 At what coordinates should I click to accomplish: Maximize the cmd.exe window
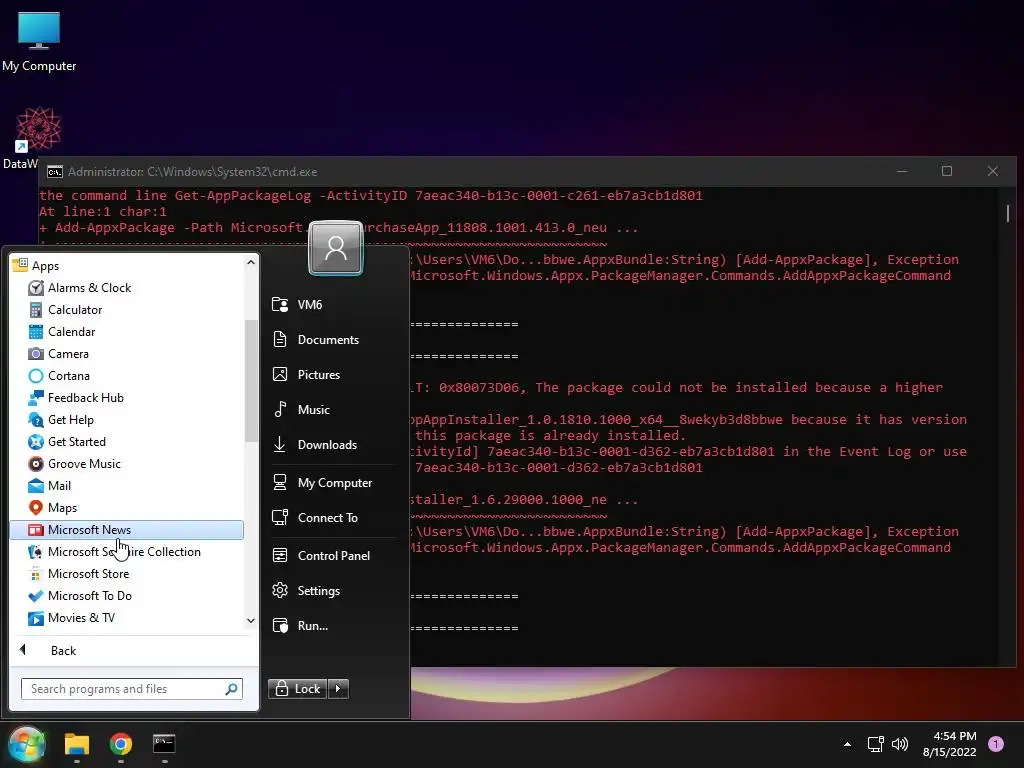(x=947, y=171)
